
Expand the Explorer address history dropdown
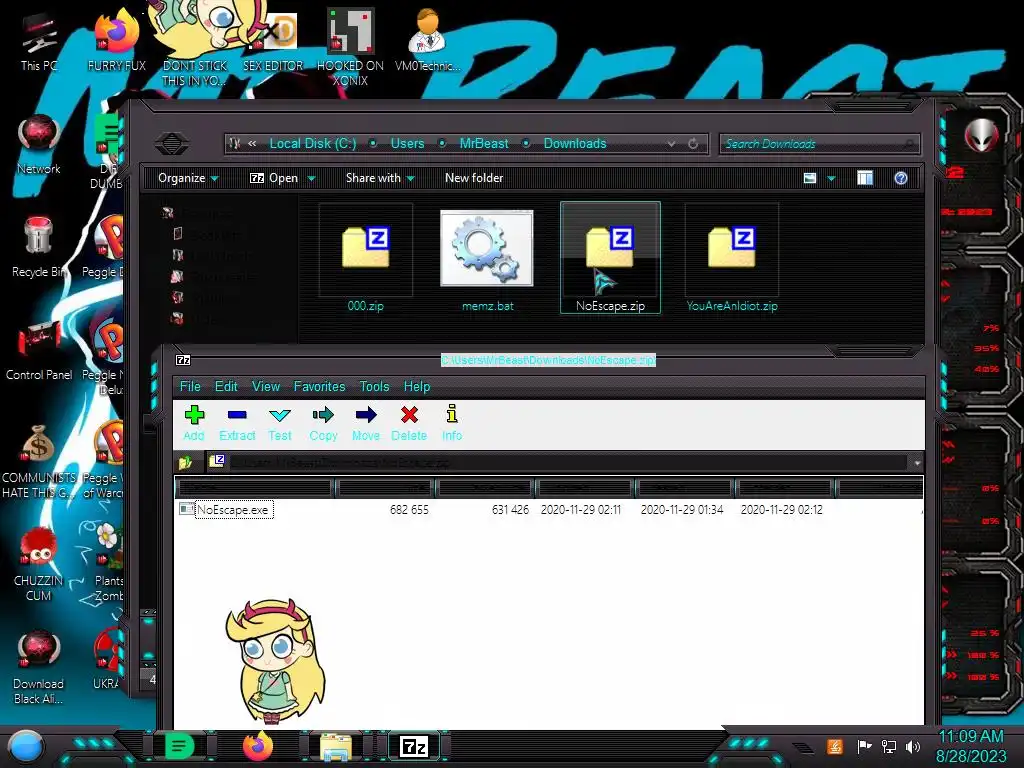click(671, 144)
